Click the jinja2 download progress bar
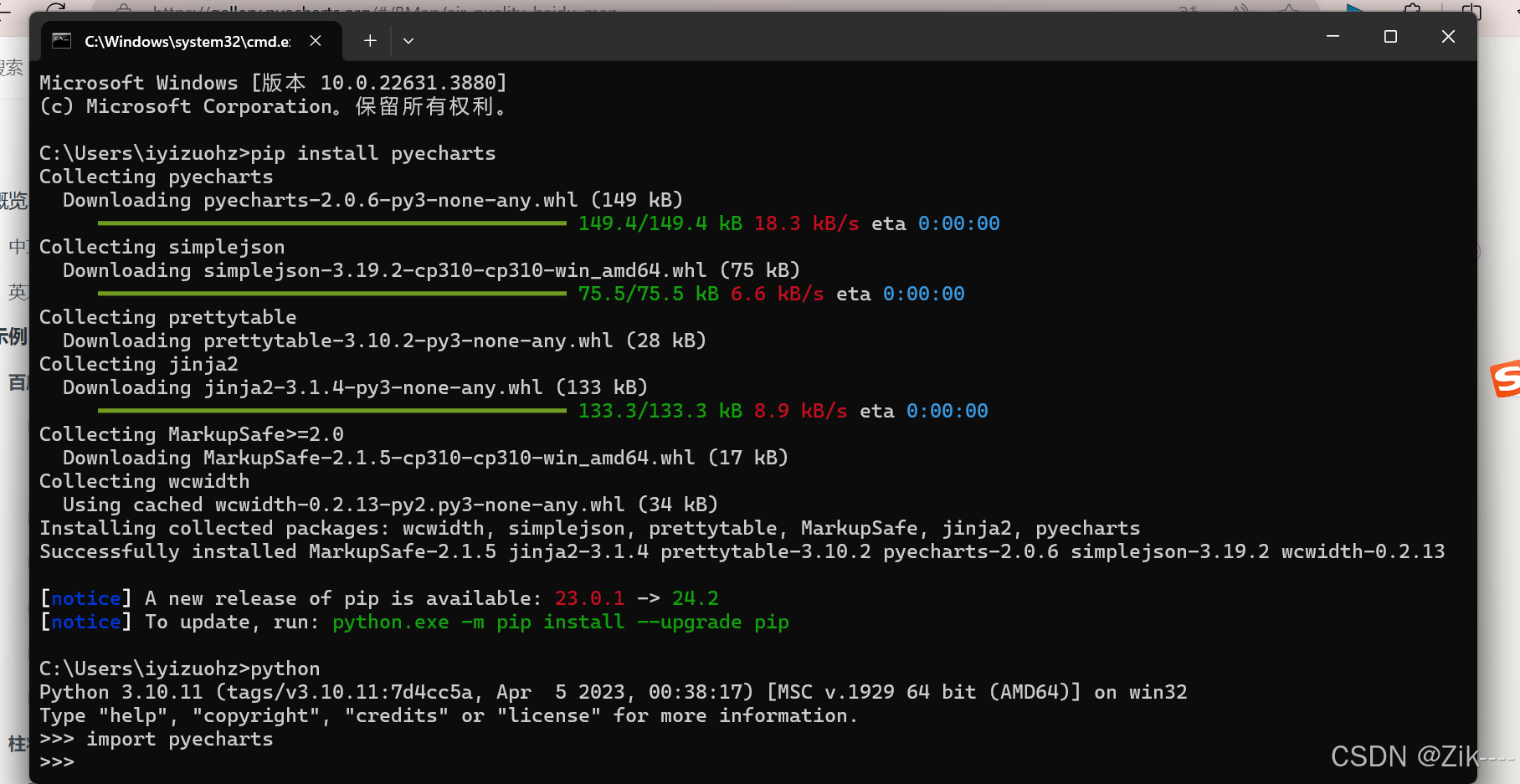The width and height of the screenshot is (1520, 784). (332, 411)
